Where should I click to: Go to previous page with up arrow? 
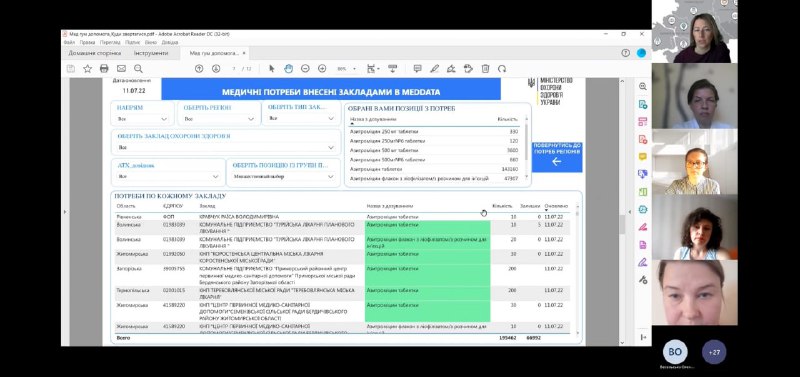pyautogui.click(x=199, y=68)
